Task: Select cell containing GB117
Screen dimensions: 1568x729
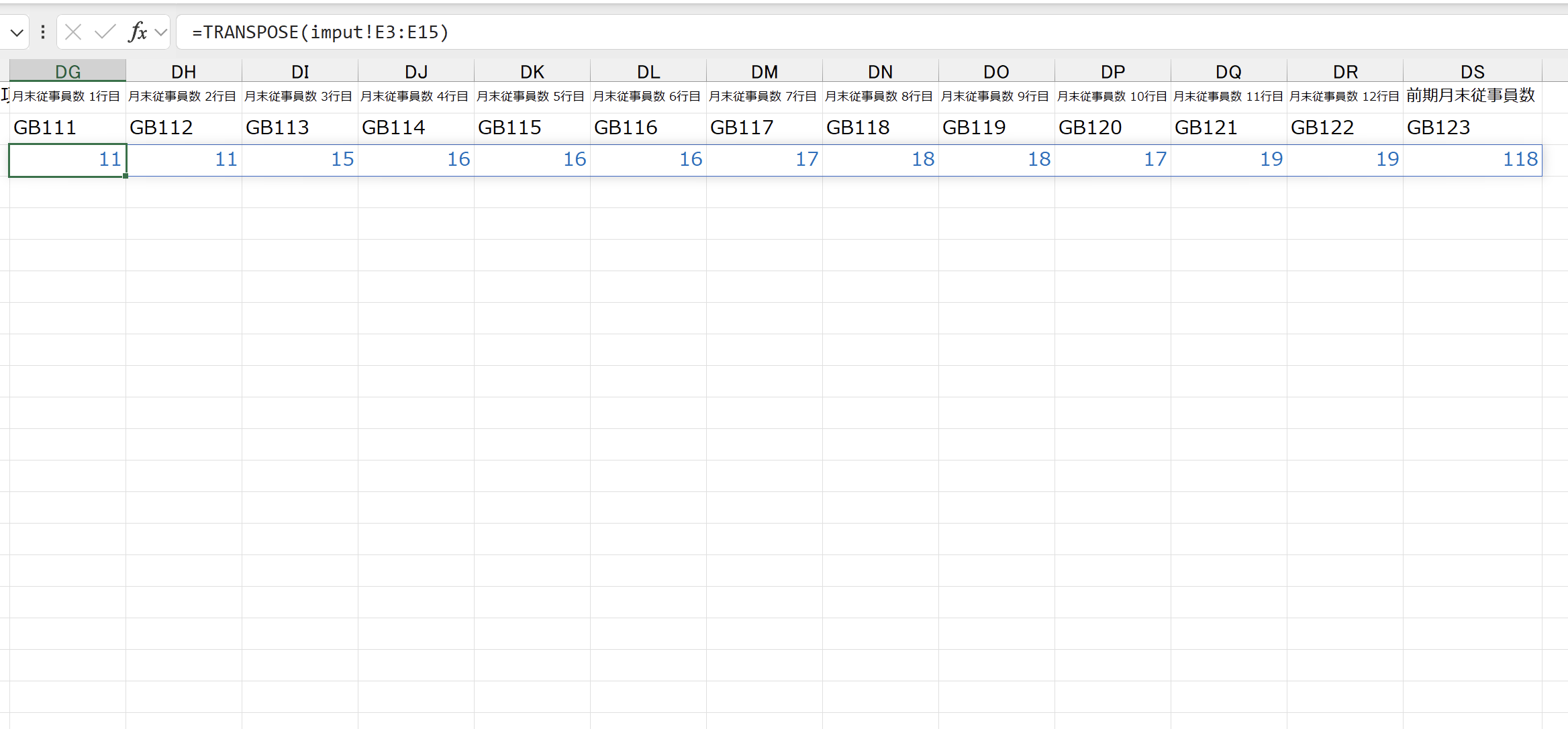Action: (764, 128)
